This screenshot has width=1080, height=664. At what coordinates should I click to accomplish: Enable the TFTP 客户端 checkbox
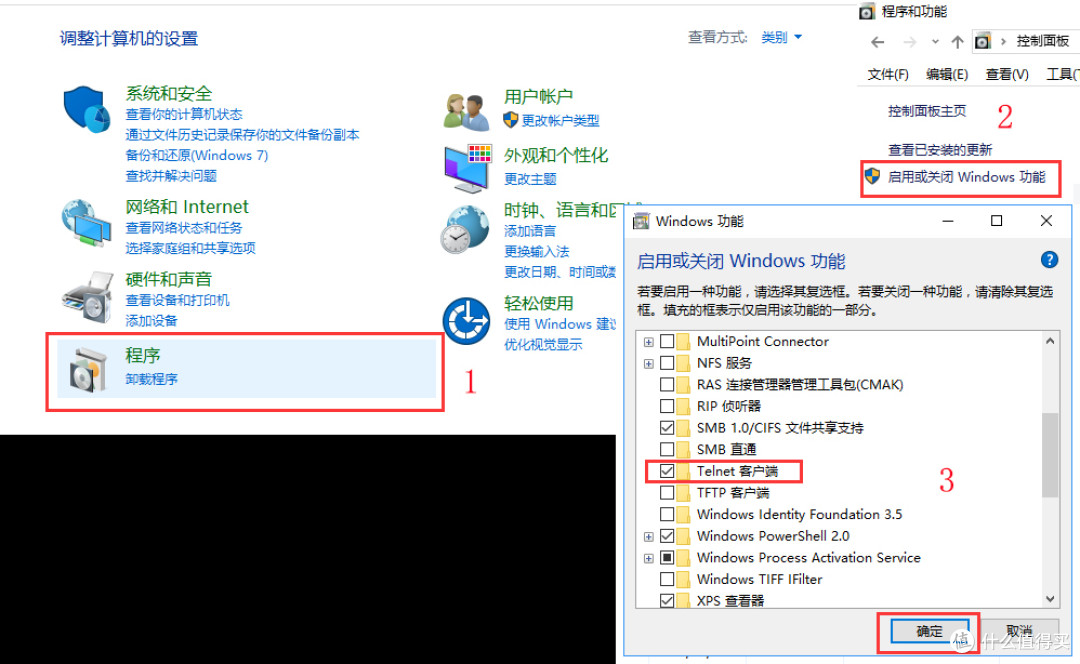(x=667, y=493)
